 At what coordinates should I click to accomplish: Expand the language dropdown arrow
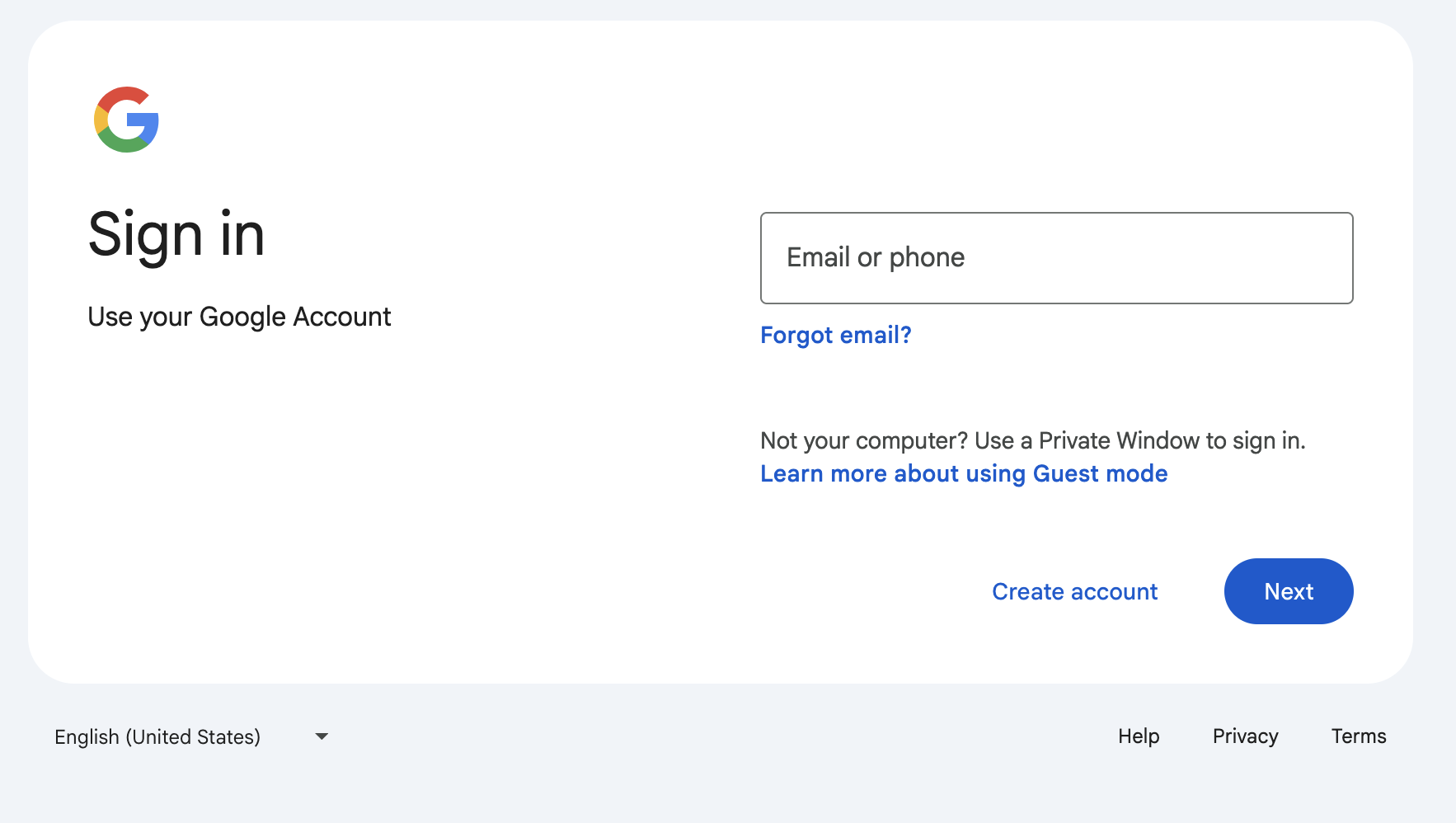[322, 736]
